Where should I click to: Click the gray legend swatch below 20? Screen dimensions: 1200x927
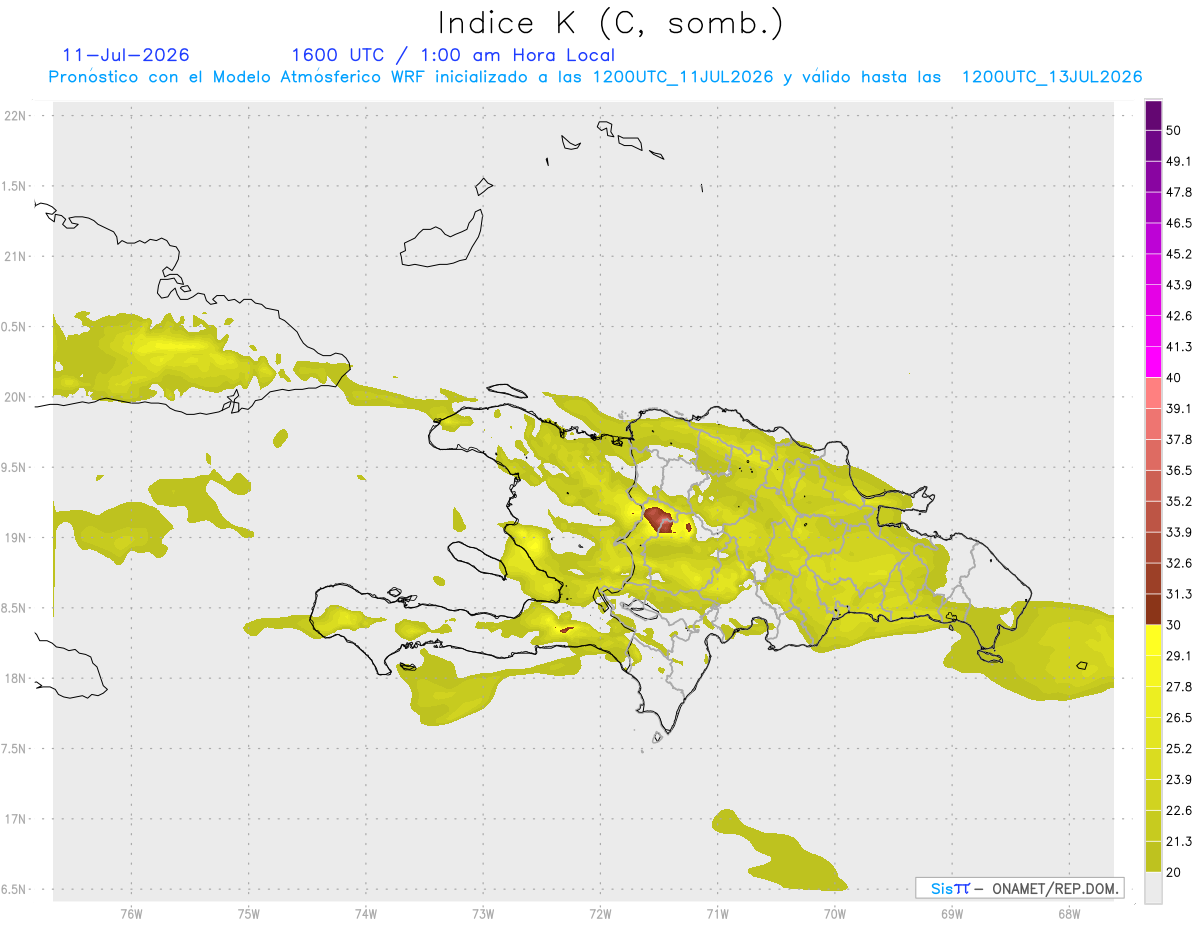pos(1153,888)
